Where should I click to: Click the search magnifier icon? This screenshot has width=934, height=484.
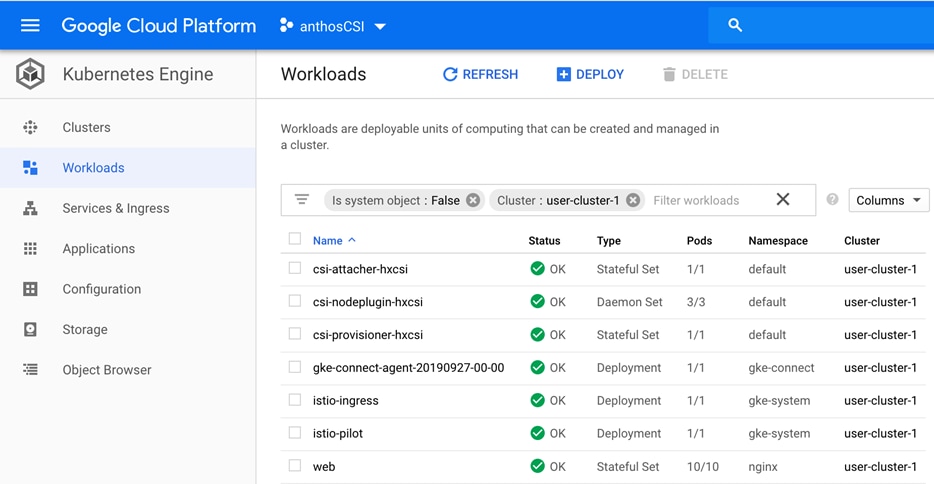point(735,25)
